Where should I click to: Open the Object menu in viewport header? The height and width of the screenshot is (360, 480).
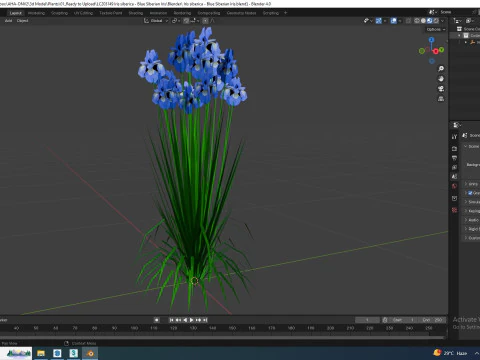(22, 21)
